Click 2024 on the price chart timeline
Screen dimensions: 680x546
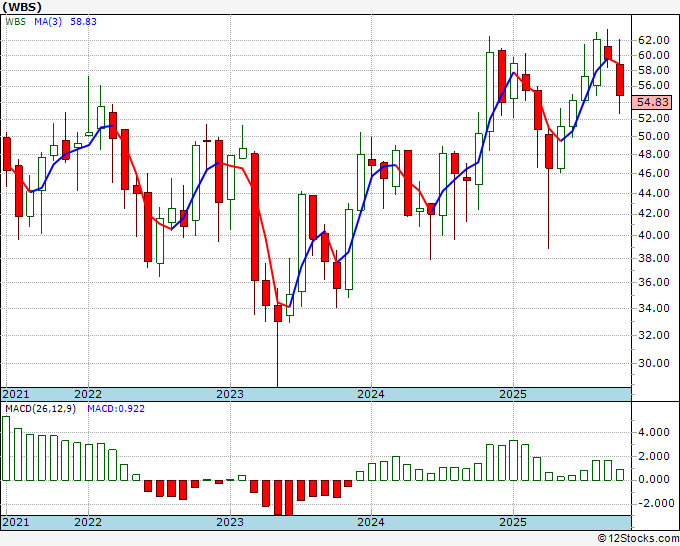(371, 394)
